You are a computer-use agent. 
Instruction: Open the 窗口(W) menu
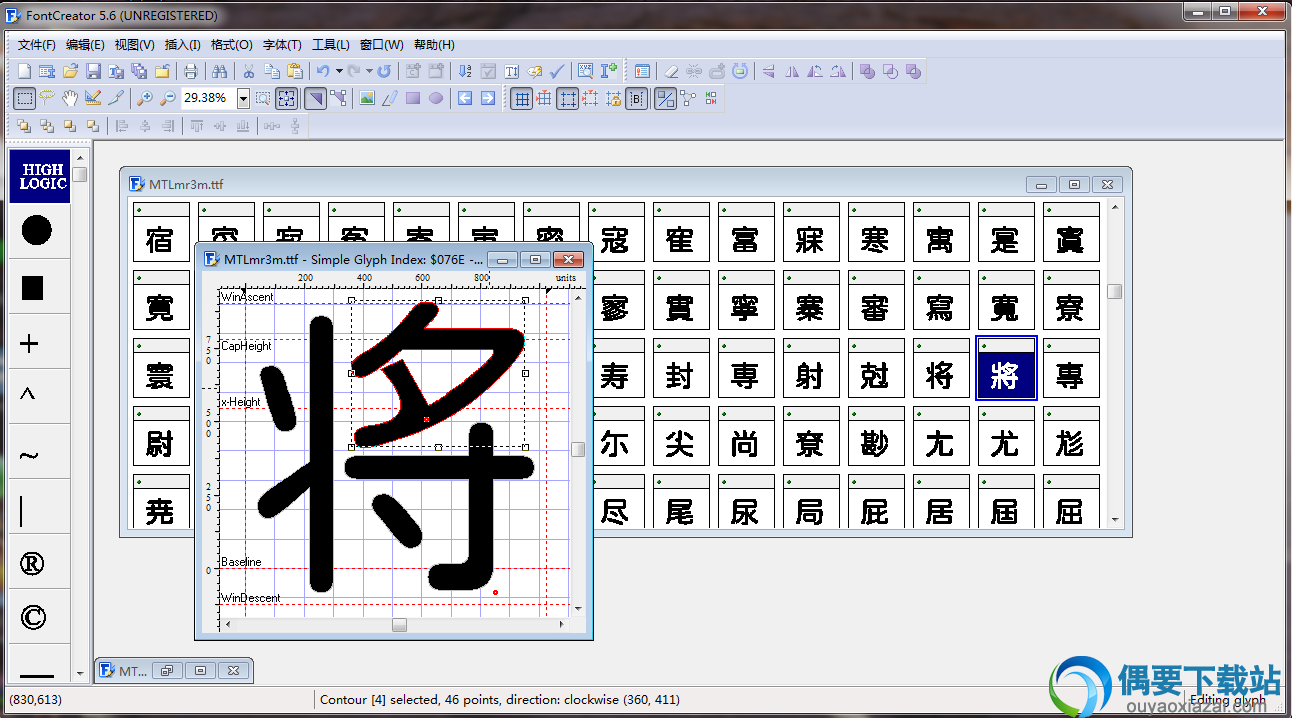(x=381, y=45)
